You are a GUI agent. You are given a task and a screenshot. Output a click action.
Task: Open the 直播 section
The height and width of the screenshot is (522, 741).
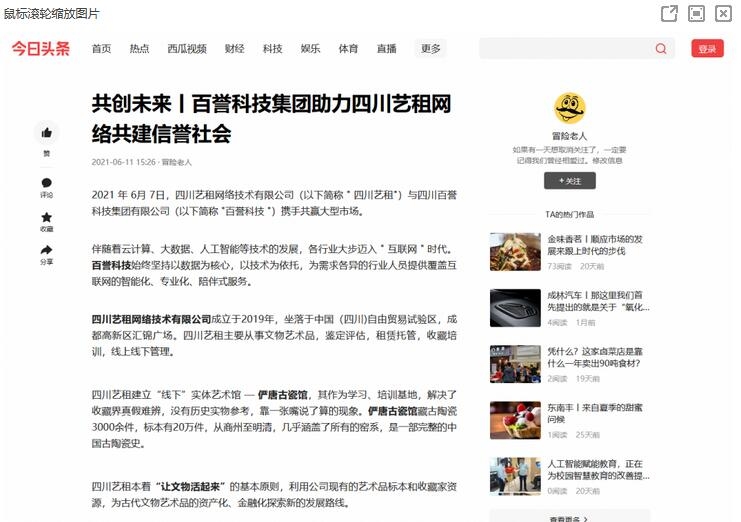pyautogui.click(x=387, y=49)
